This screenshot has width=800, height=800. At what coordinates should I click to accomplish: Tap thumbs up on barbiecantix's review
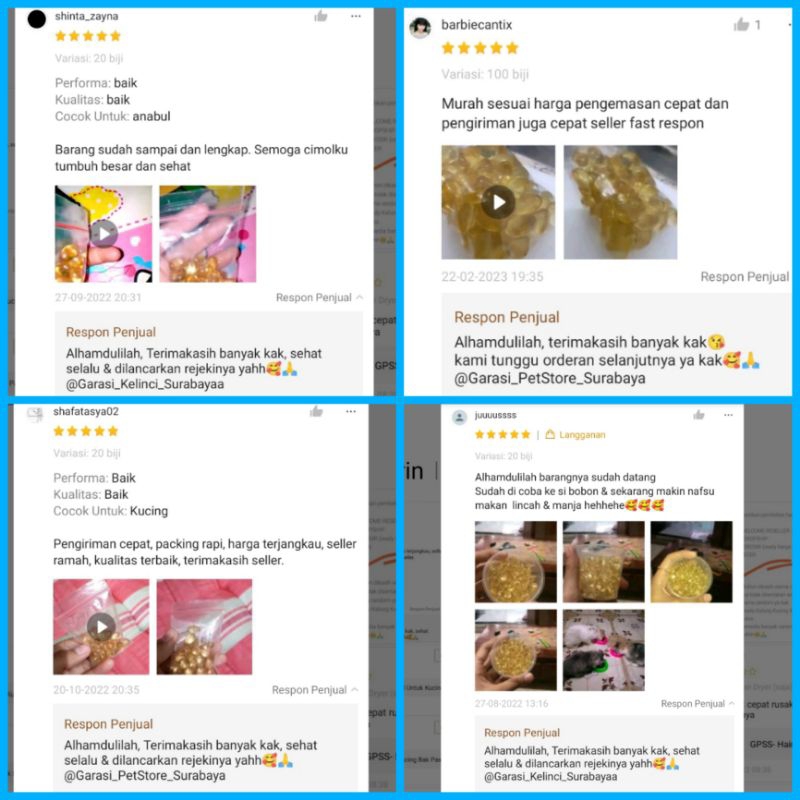click(x=741, y=24)
